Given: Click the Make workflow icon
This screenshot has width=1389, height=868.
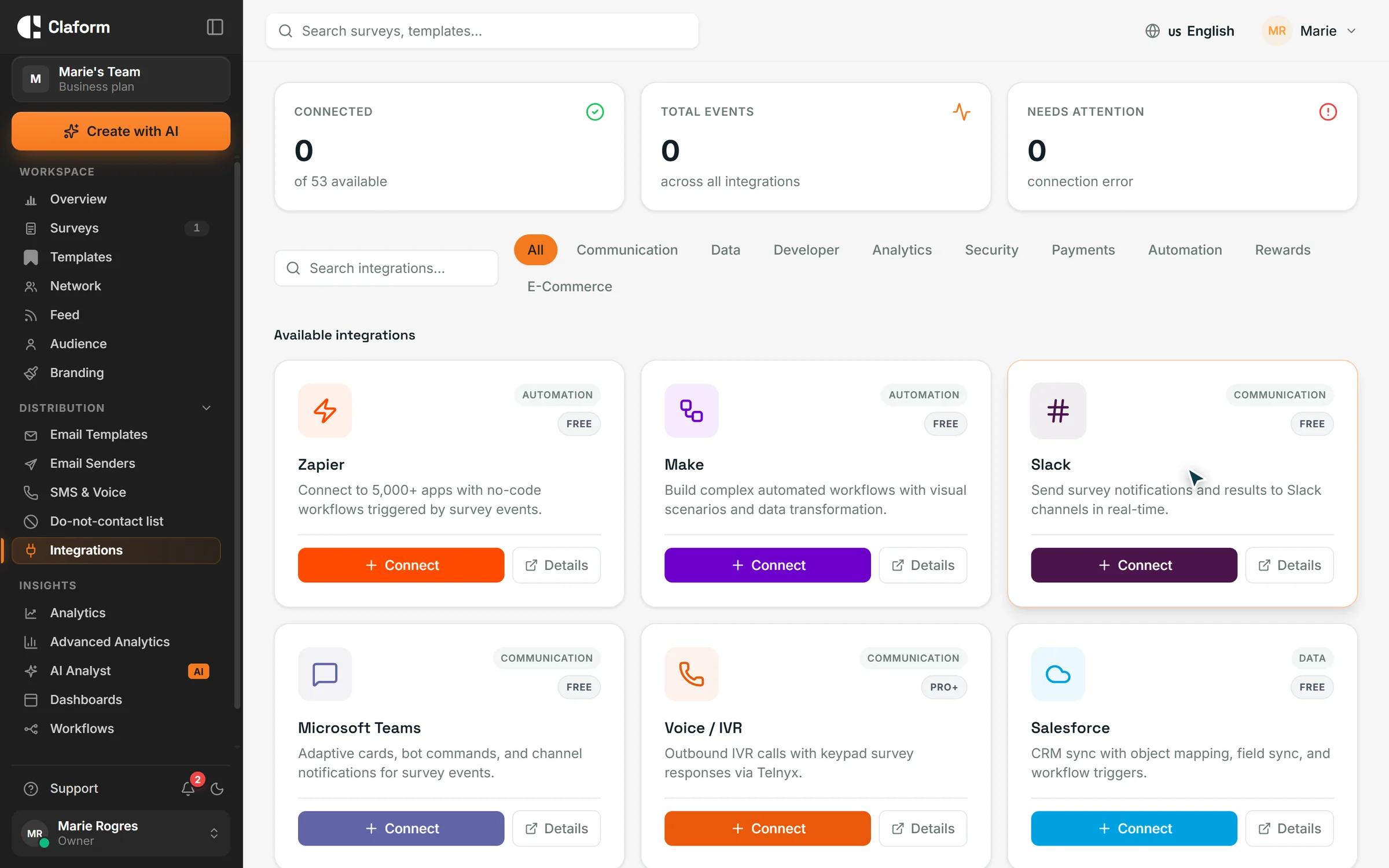Looking at the screenshot, I should click(691, 411).
